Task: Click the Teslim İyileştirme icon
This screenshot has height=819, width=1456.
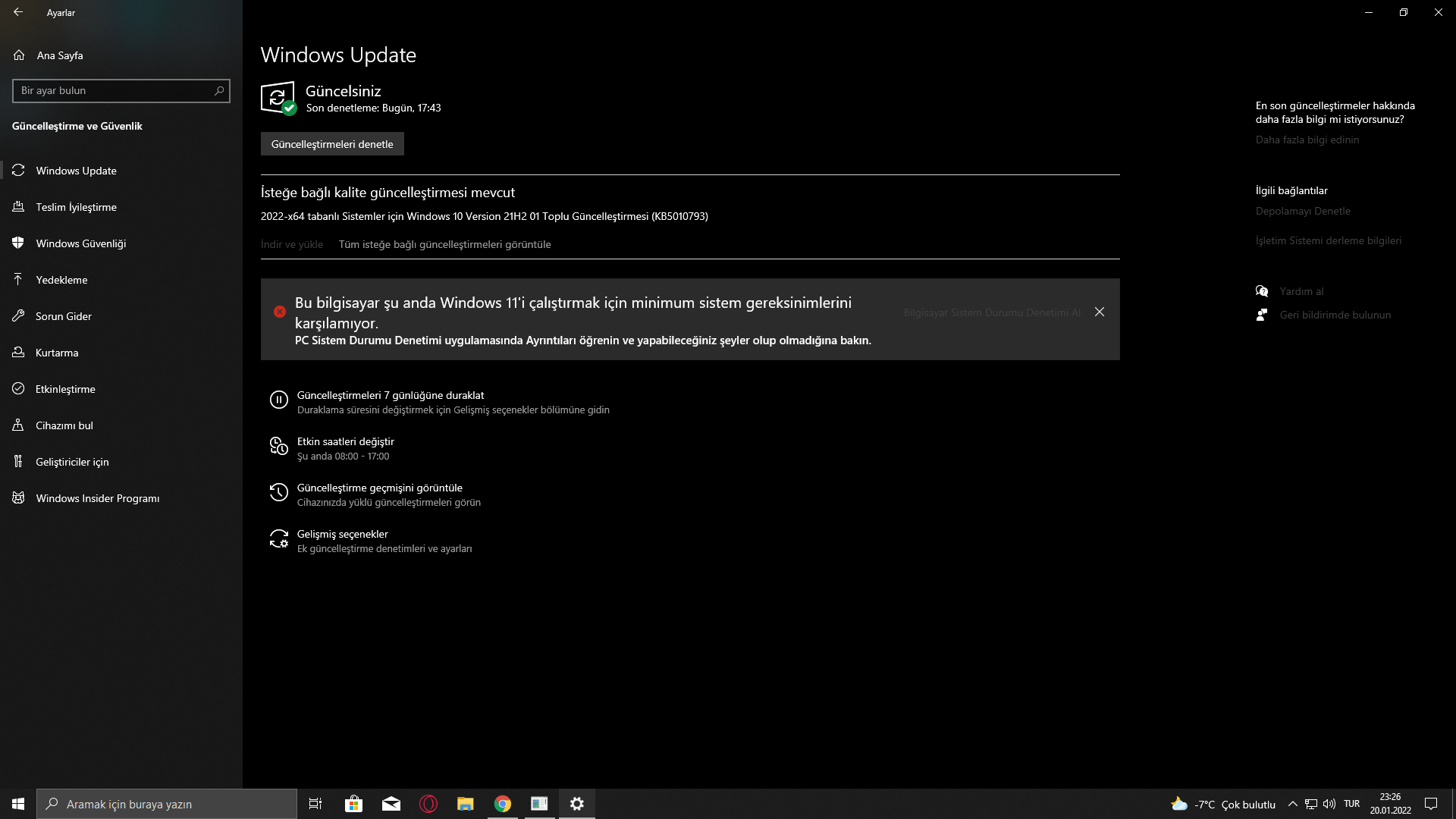Action: [x=18, y=207]
